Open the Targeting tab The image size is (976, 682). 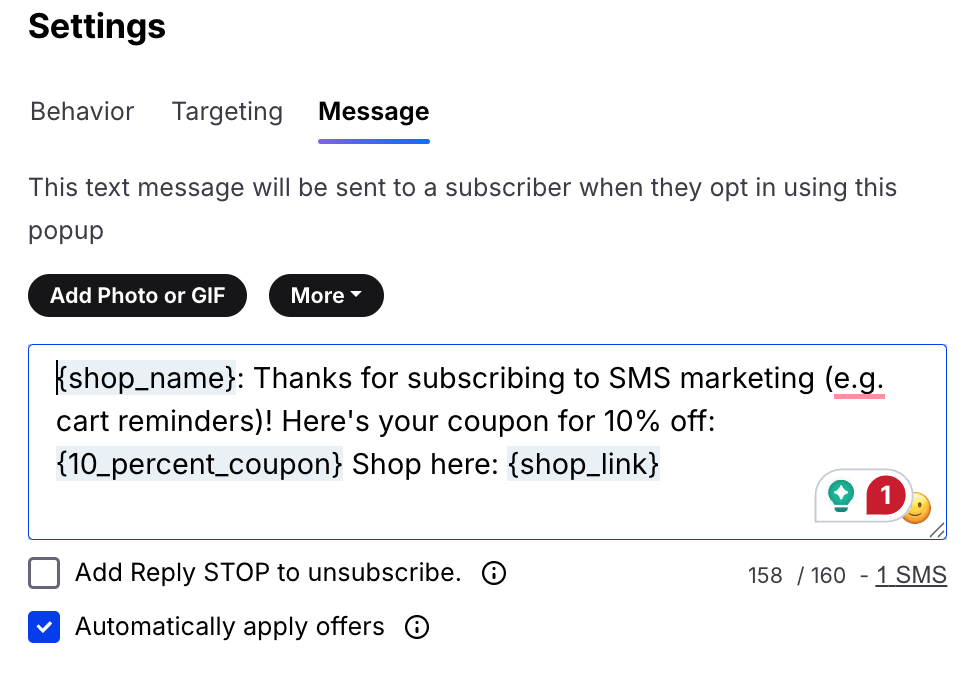pyautogui.click(x=227, y=112)
